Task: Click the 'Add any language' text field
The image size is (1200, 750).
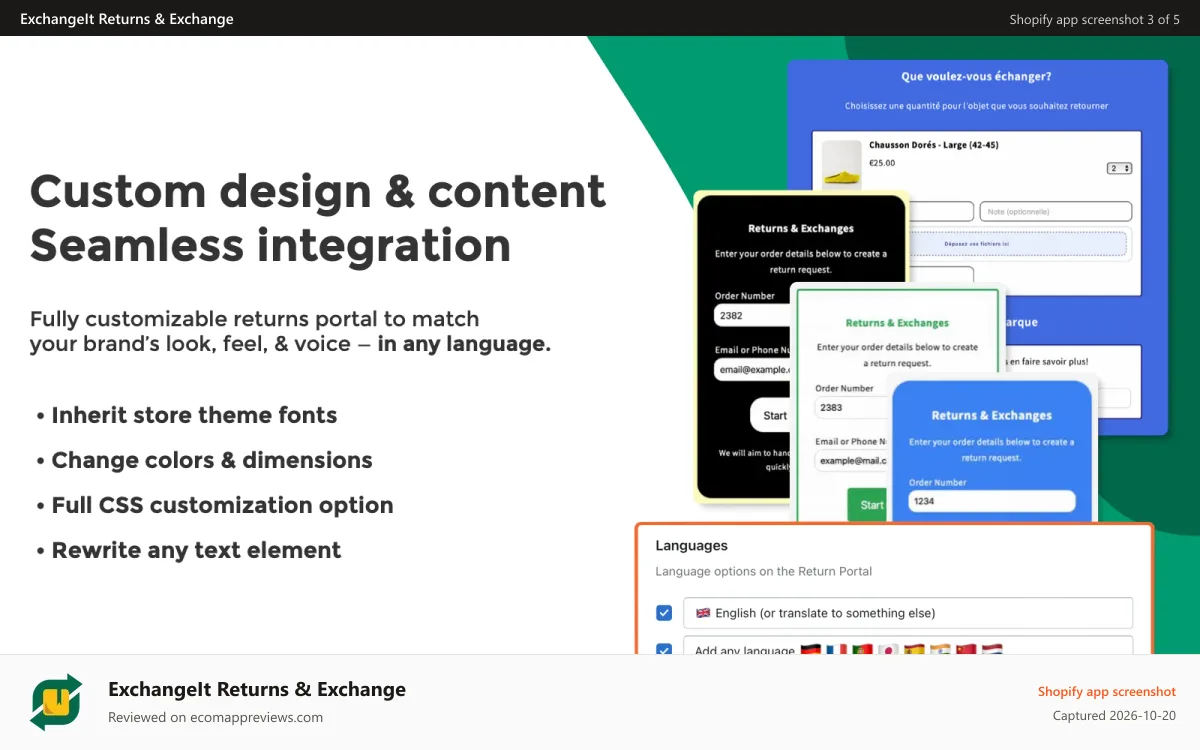Action: pyautogui.click(x=908, y=646)
